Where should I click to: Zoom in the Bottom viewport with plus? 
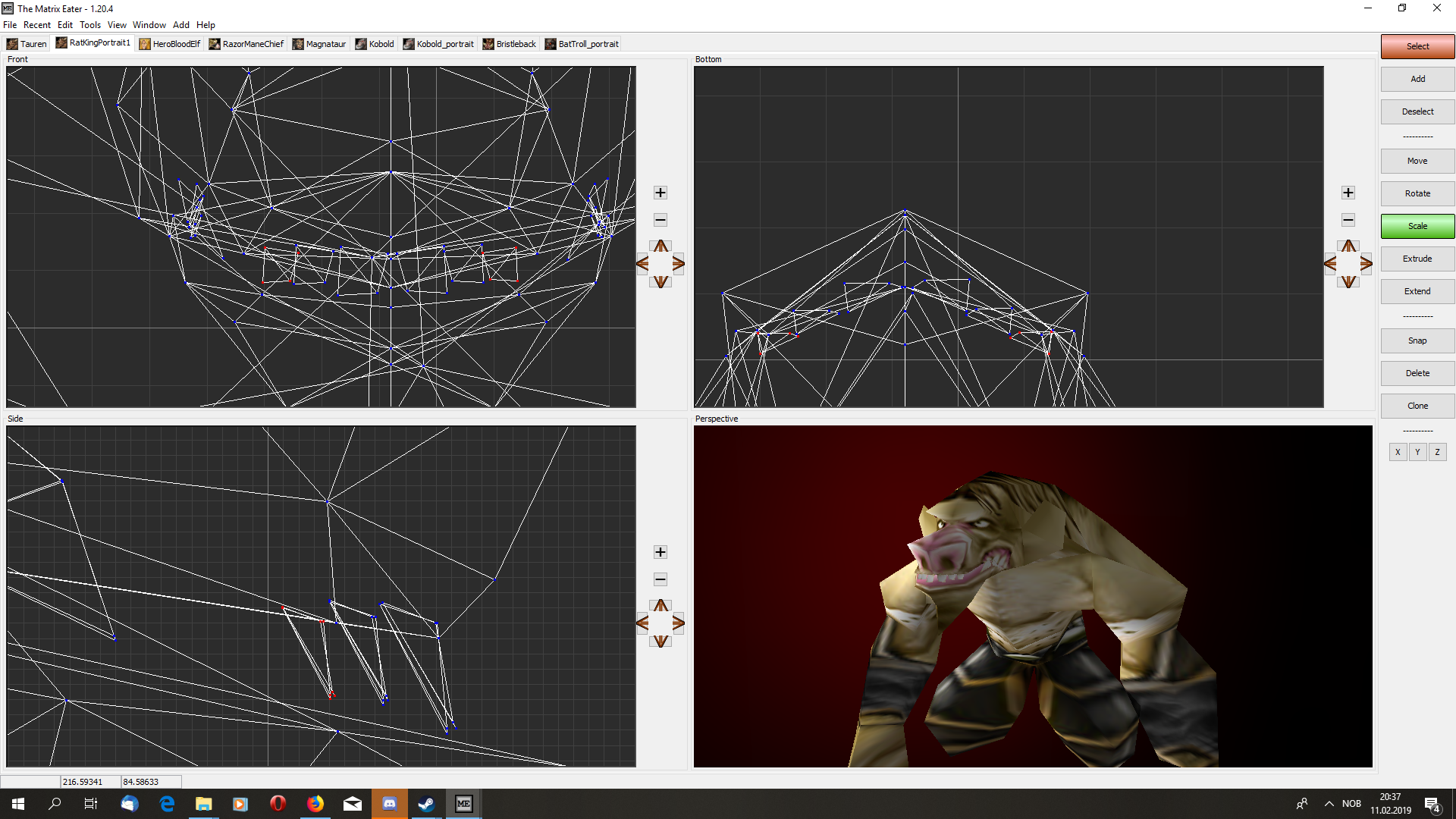coord(1348,193)
